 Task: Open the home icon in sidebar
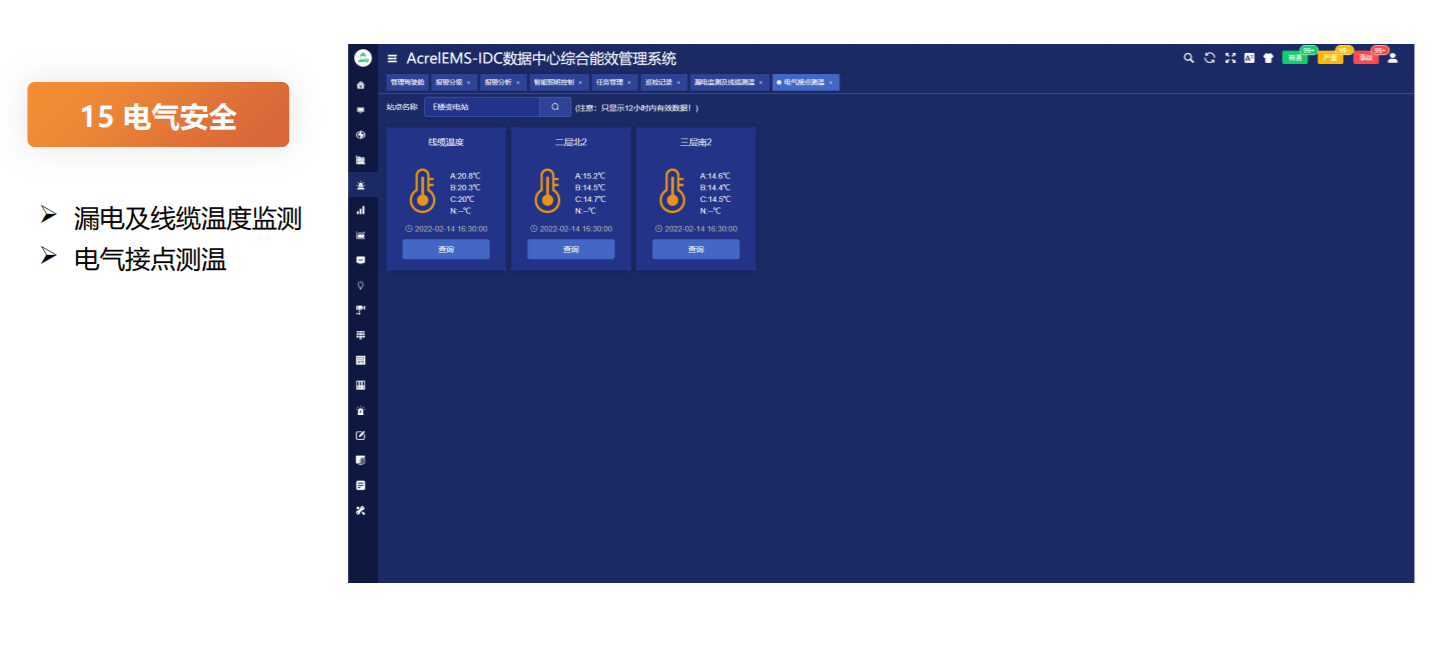361,85
